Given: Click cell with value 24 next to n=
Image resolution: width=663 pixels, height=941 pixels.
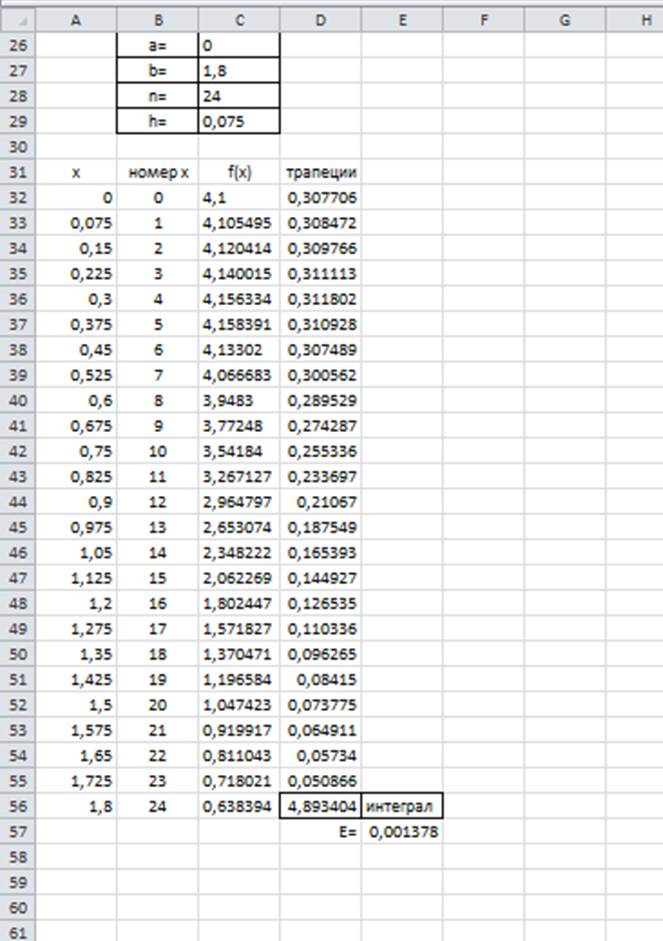Looking at the screenshot, I should (239, 96).
